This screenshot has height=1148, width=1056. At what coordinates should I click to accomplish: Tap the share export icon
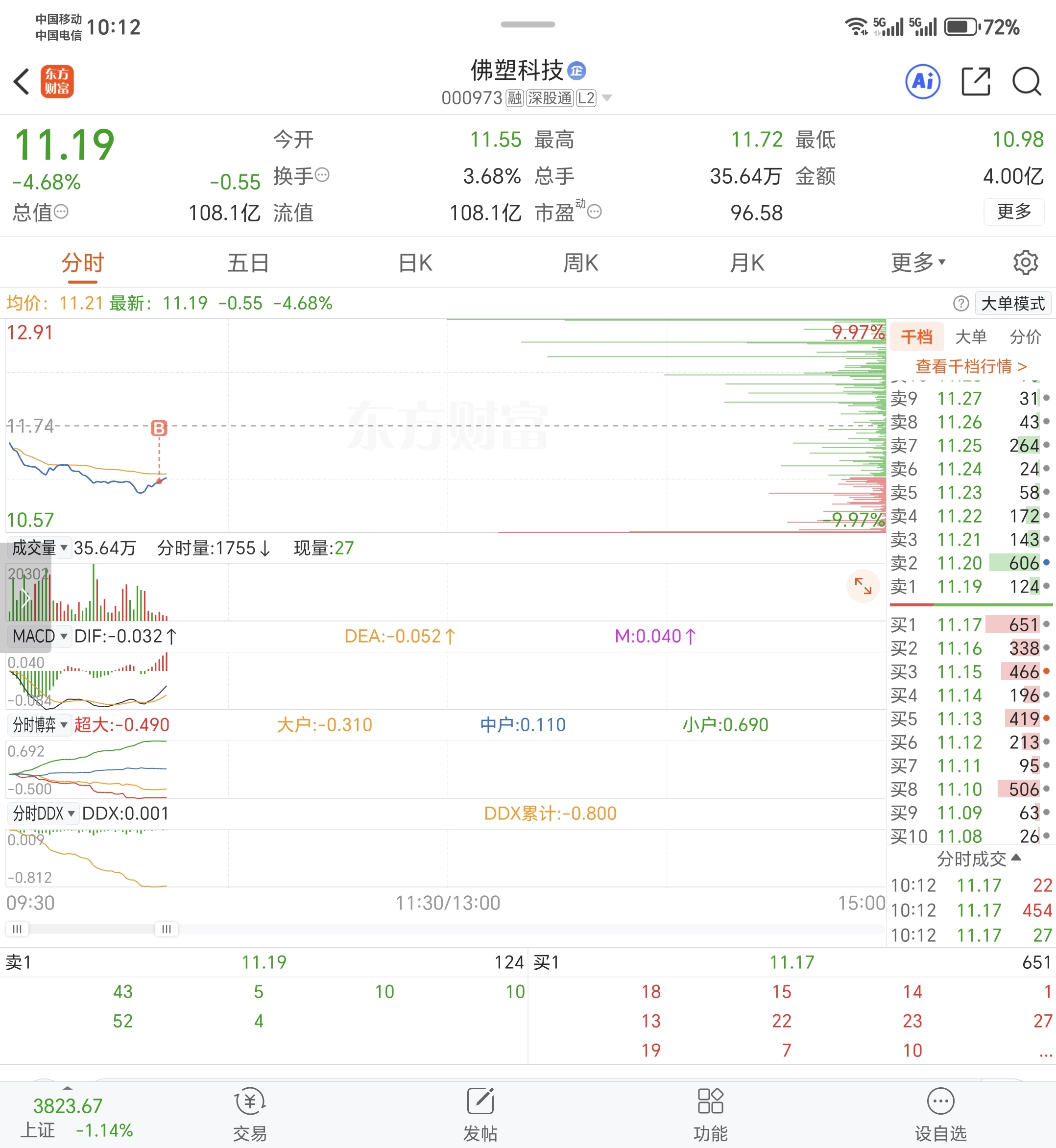click(x=975, y=81)
